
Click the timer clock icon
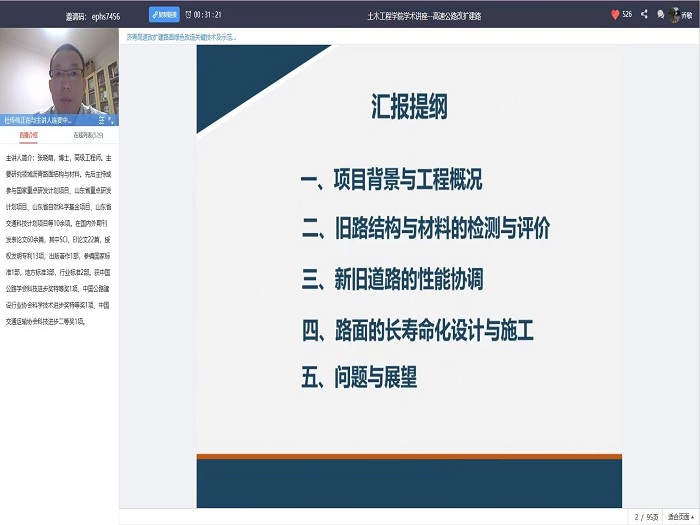(189, 15)
